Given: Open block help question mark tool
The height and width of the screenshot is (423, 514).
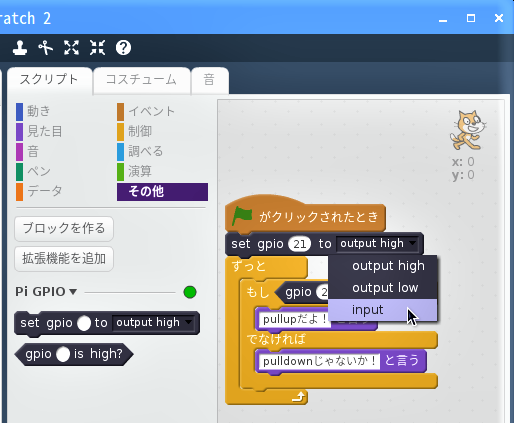Looking at the screenshot, I should point(123,48).
